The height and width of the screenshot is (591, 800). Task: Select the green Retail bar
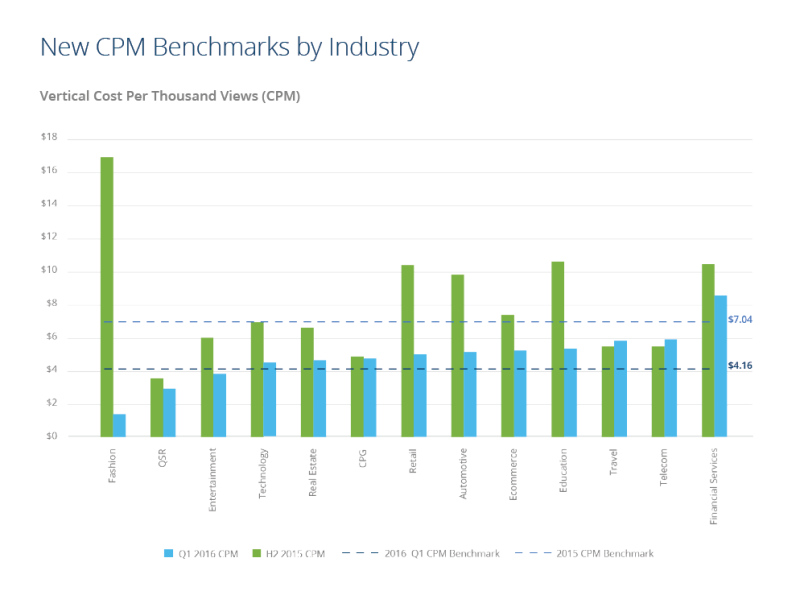coord(407,350)
